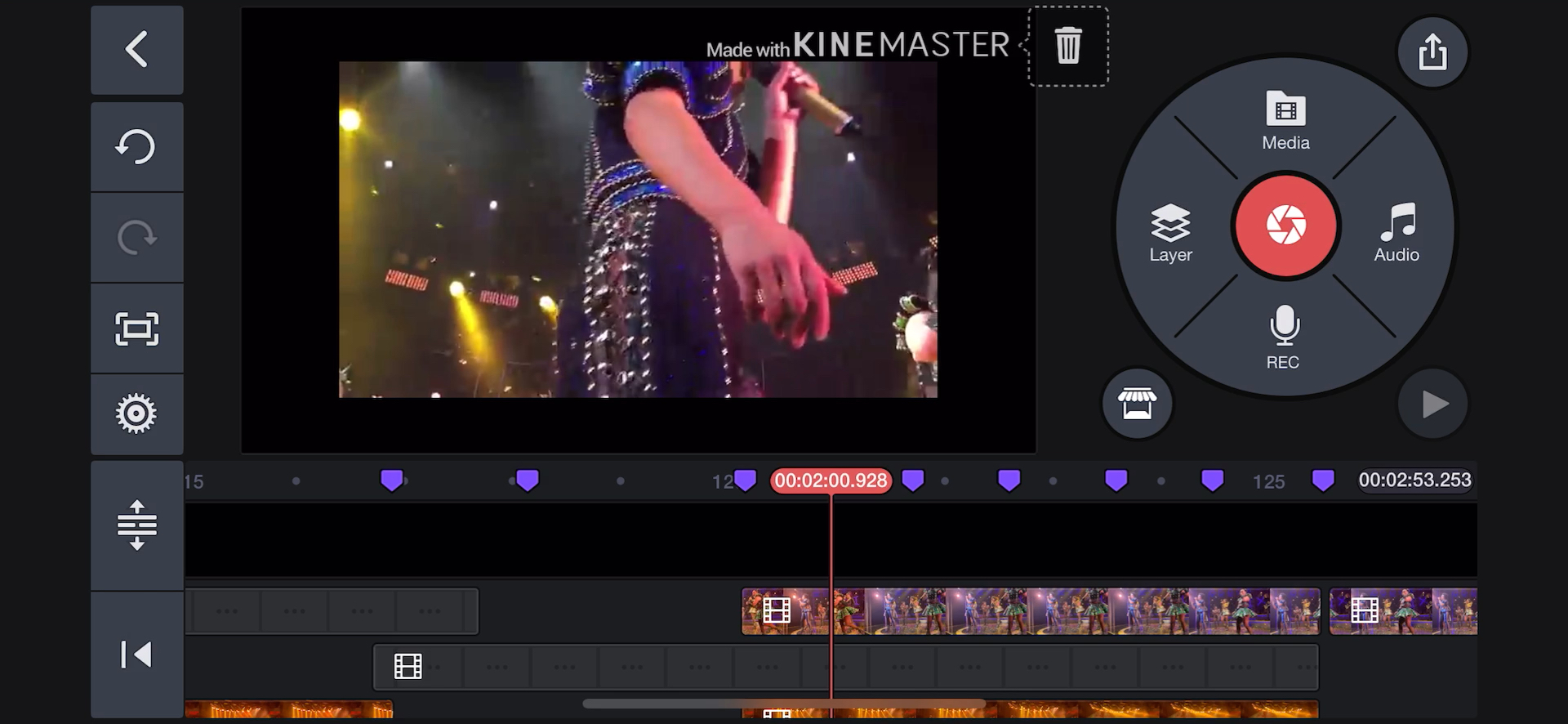
Task: Select the last video clip on the right
Action: [x=1403, y=611]
